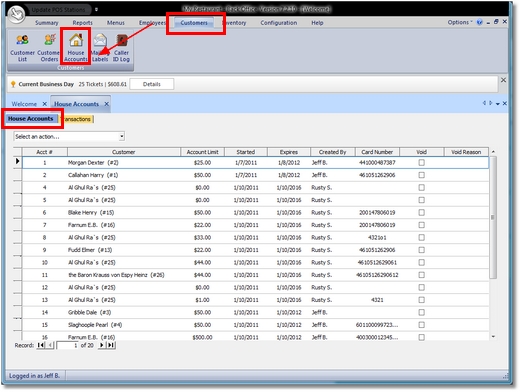
Task: Click the table vertical scrollbar thumb
Action: pyautogui.click(x=493, y=217)
